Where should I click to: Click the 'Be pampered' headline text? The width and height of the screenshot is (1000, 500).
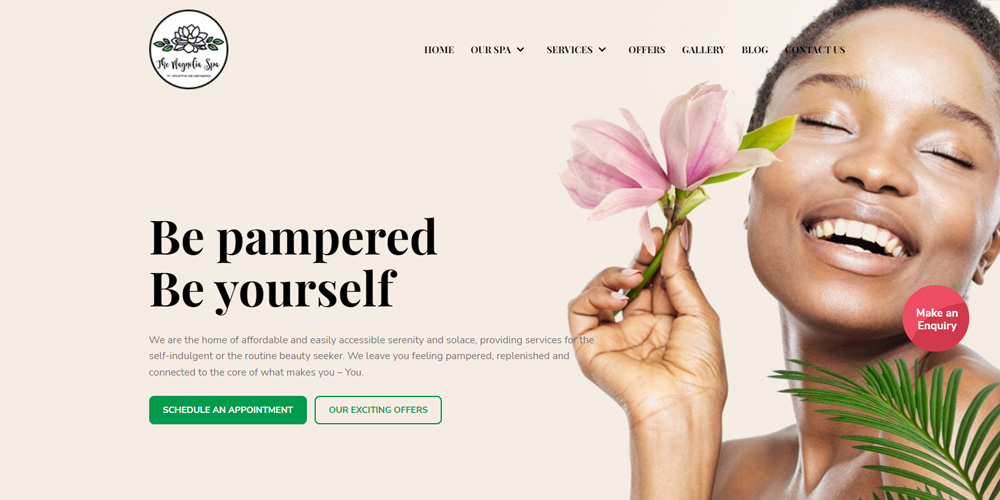293,238
